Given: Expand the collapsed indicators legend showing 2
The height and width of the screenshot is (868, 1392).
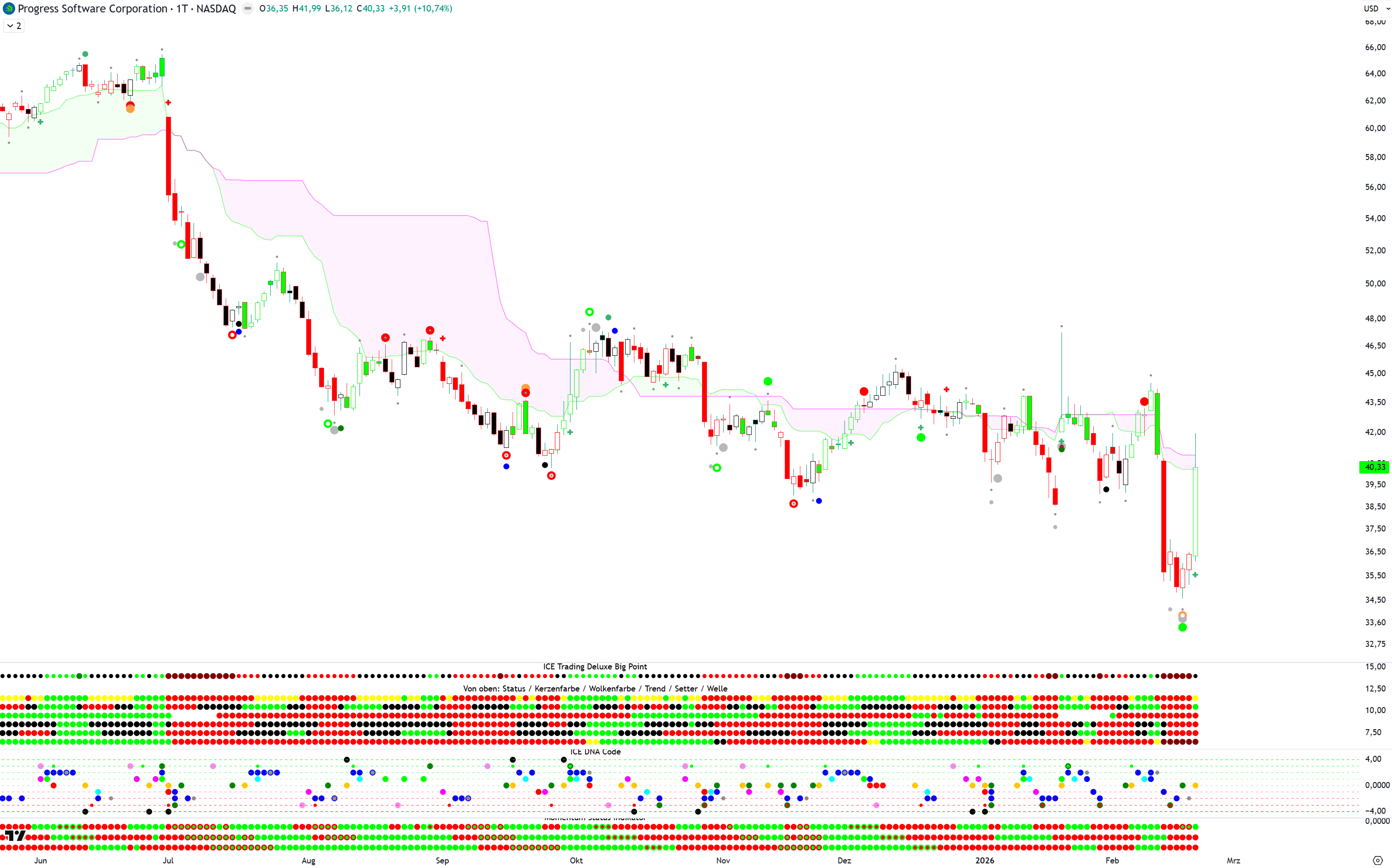Looking at the screenshot, I should (14, 26).
